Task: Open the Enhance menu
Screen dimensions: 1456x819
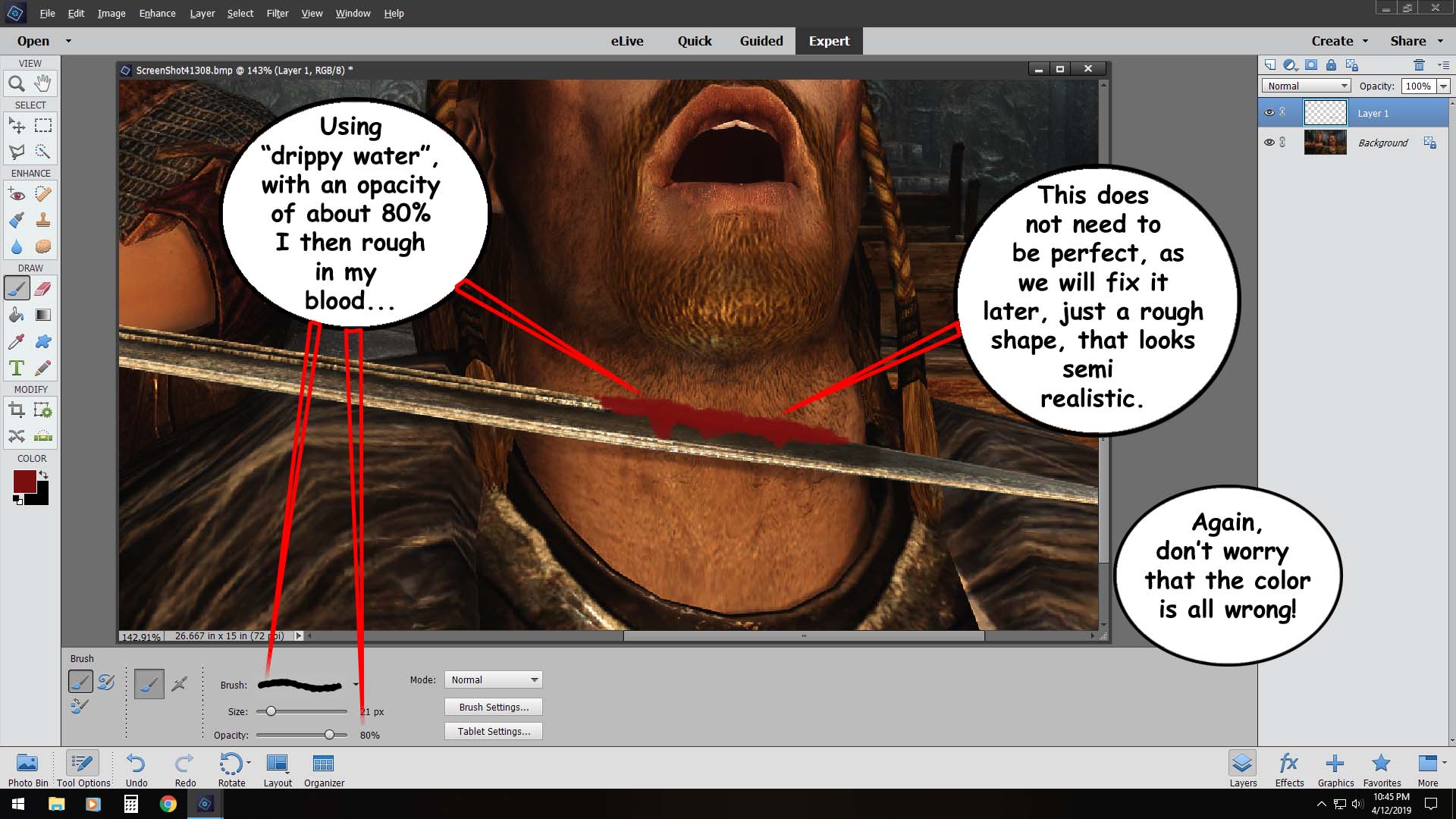Action: (x=157, y=13)
